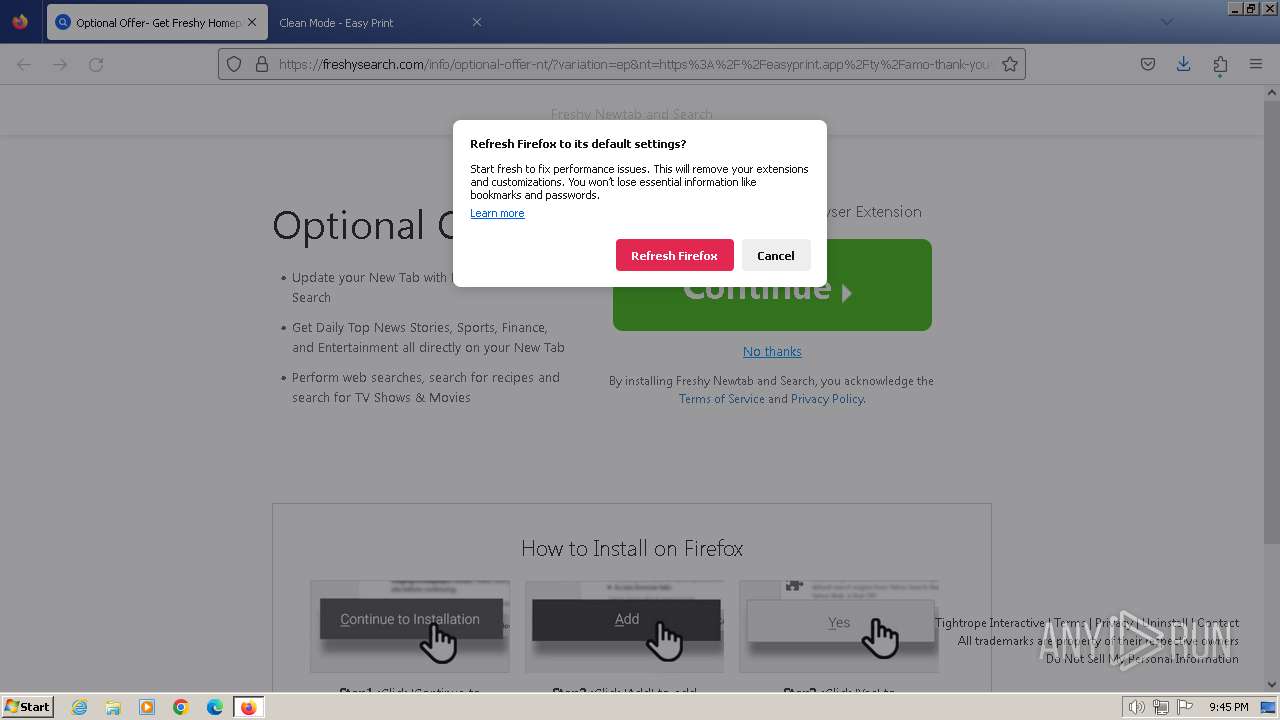Open the Learn more link
The height and width of the screenshot is (720, 1280).
[497, 213]
